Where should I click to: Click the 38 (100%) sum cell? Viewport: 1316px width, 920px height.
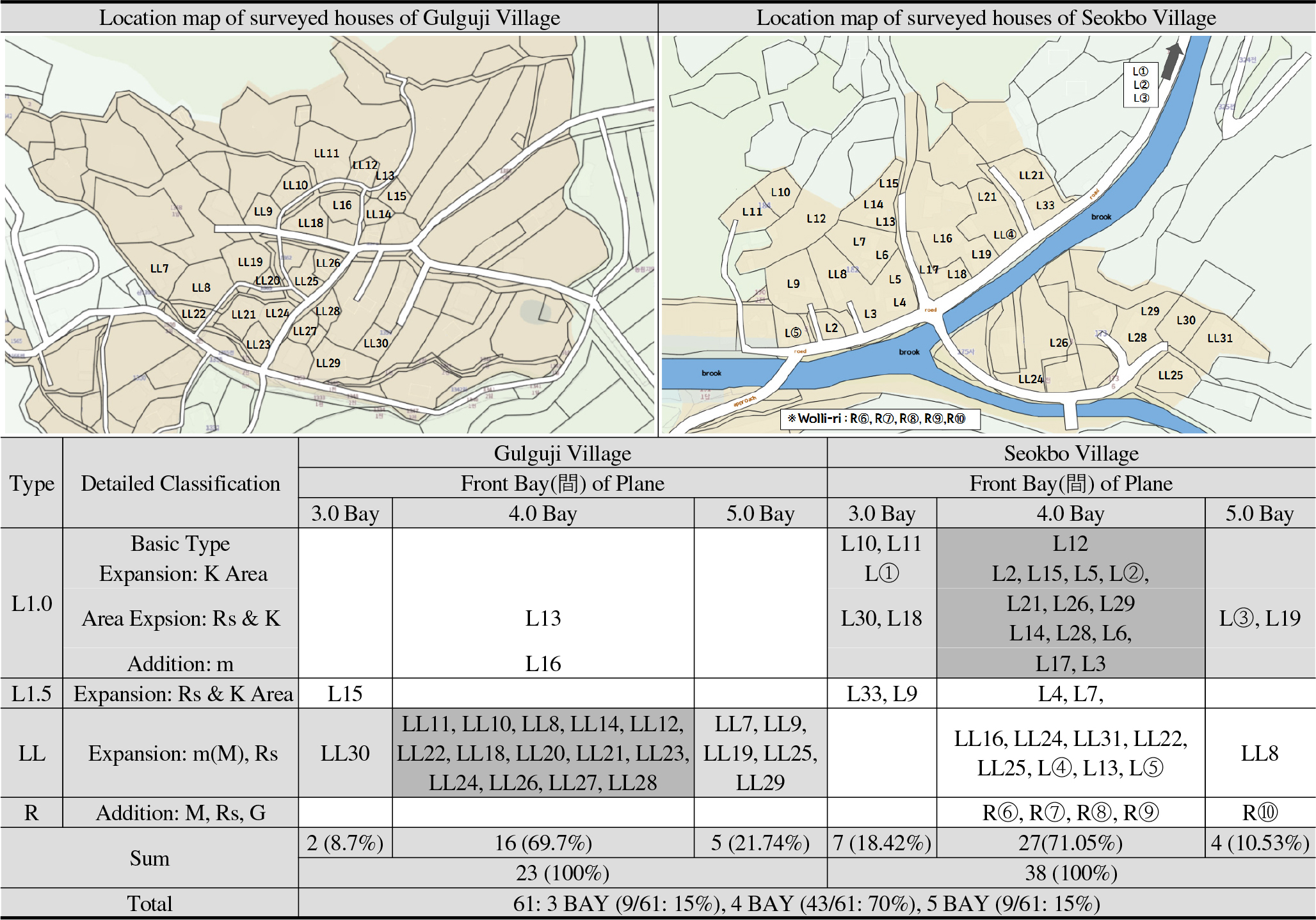(x=1071, y=873)
